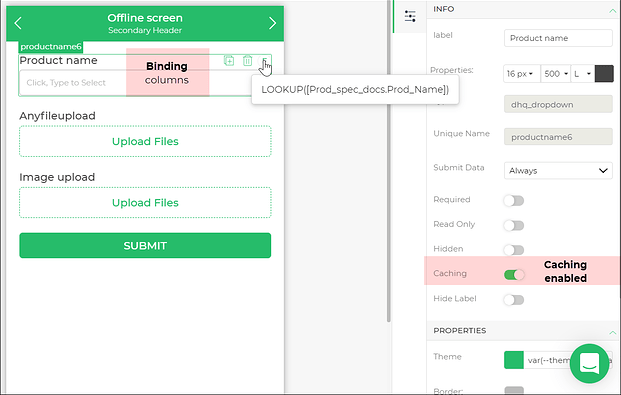
Task: Click the forward arrow in Offline screen header
Action: pyautogui.click(x=272, y=23)
